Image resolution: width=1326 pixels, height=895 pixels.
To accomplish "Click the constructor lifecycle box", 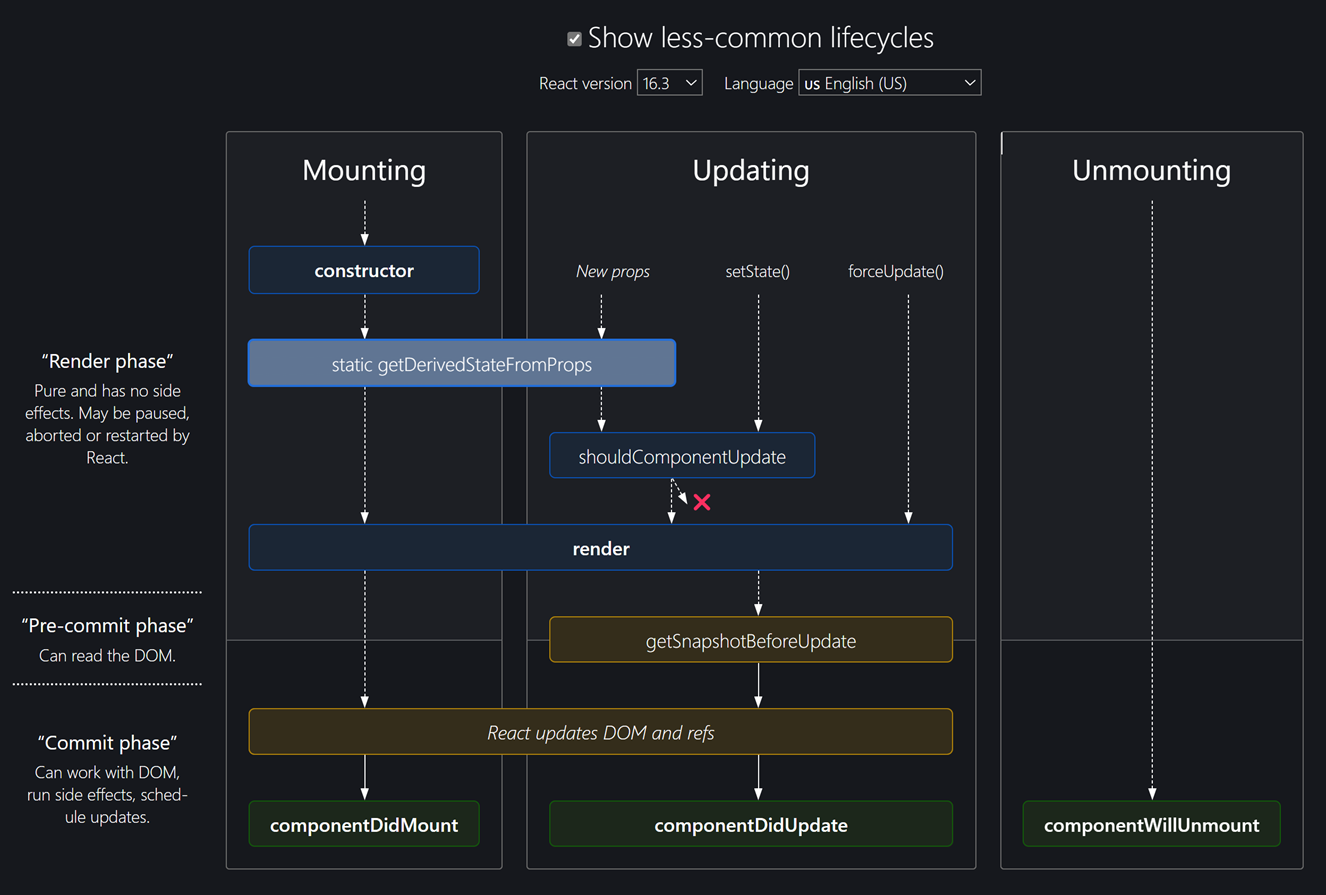I will coord(364,270).
